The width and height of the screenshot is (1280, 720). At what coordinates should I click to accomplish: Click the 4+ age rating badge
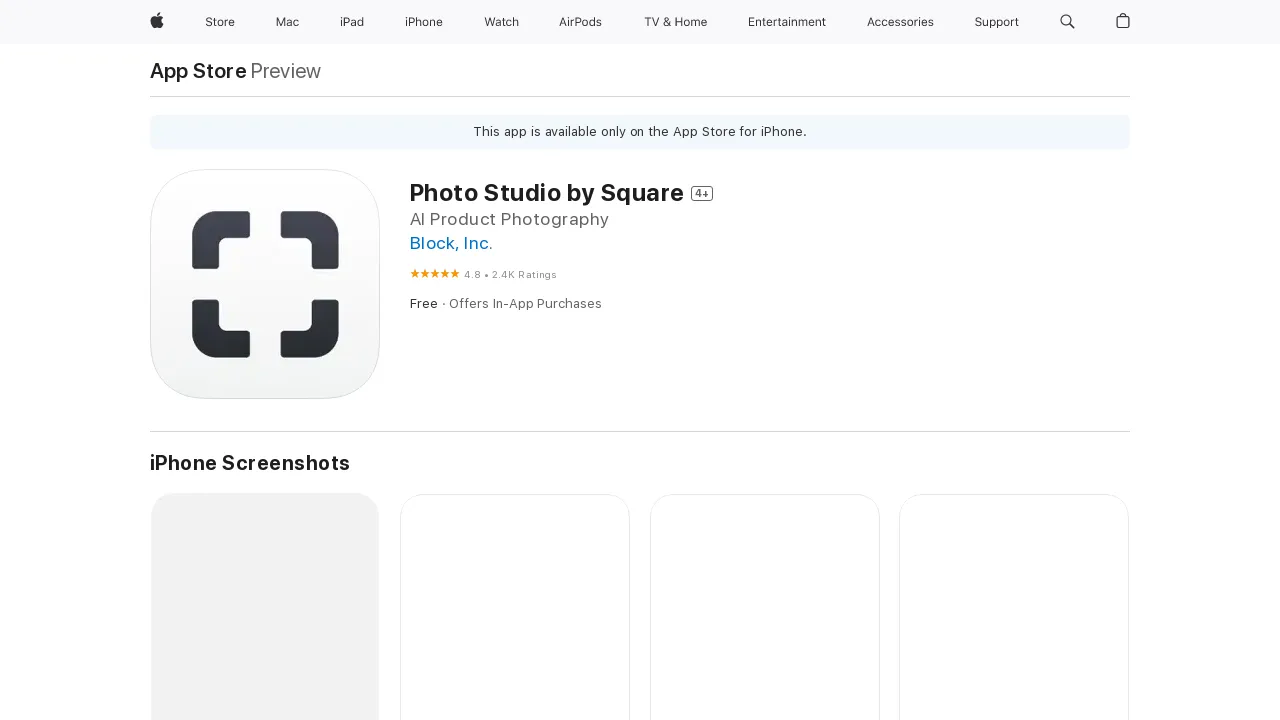tap(703, 193)
